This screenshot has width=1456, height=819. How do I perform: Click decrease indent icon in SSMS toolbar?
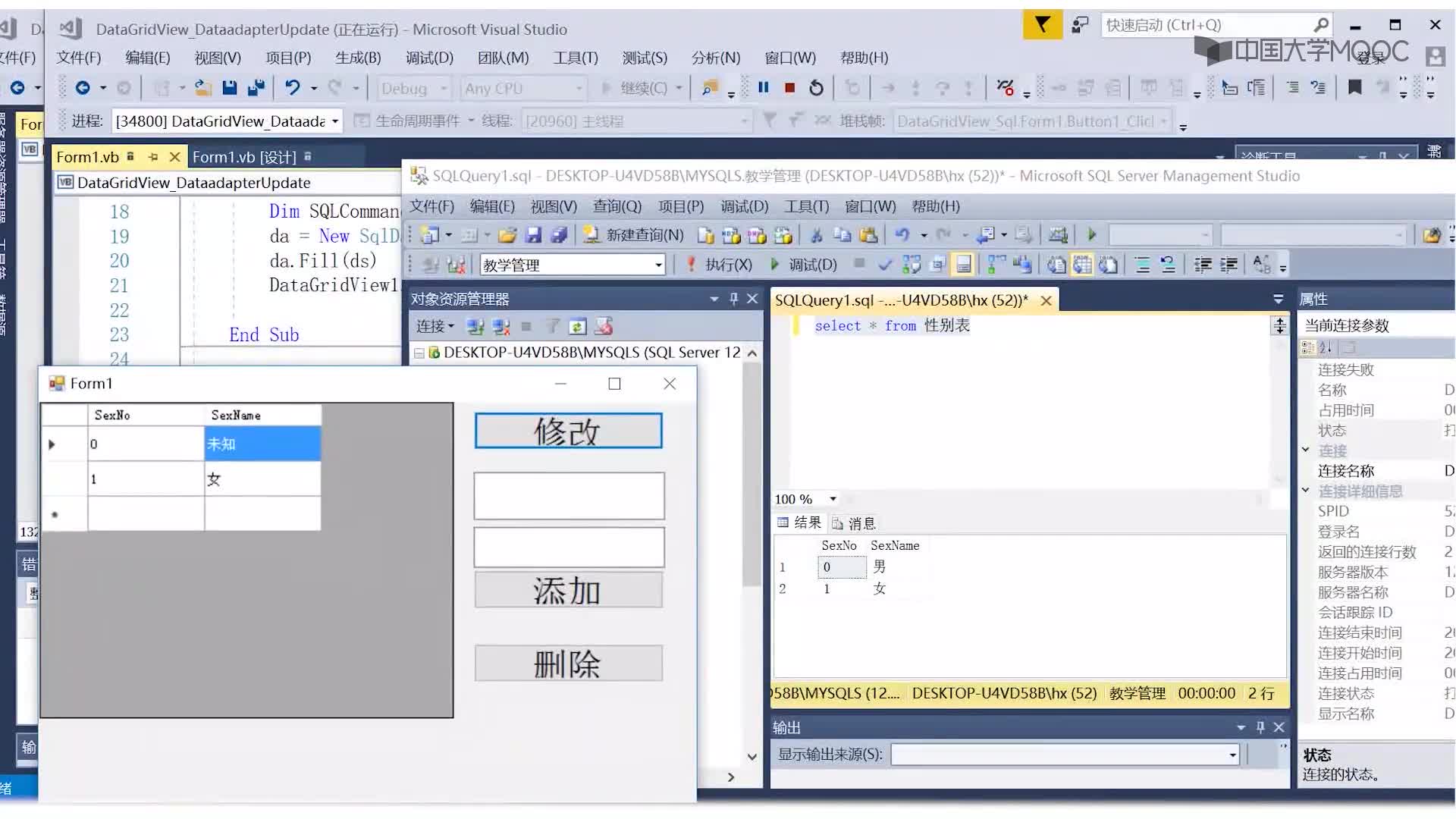click(1203, 265)
